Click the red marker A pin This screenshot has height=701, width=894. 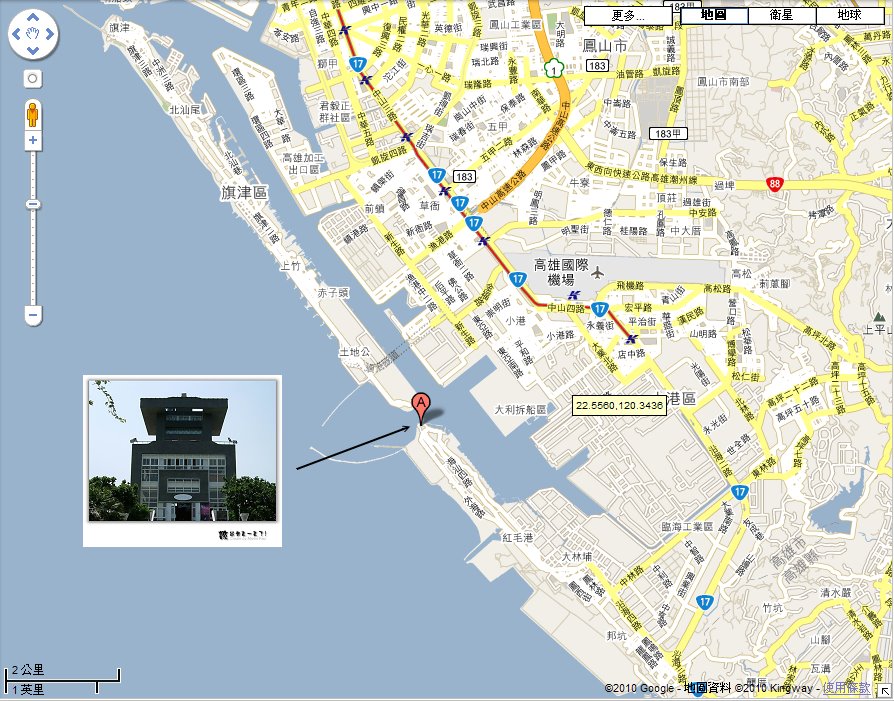[422, 407]
